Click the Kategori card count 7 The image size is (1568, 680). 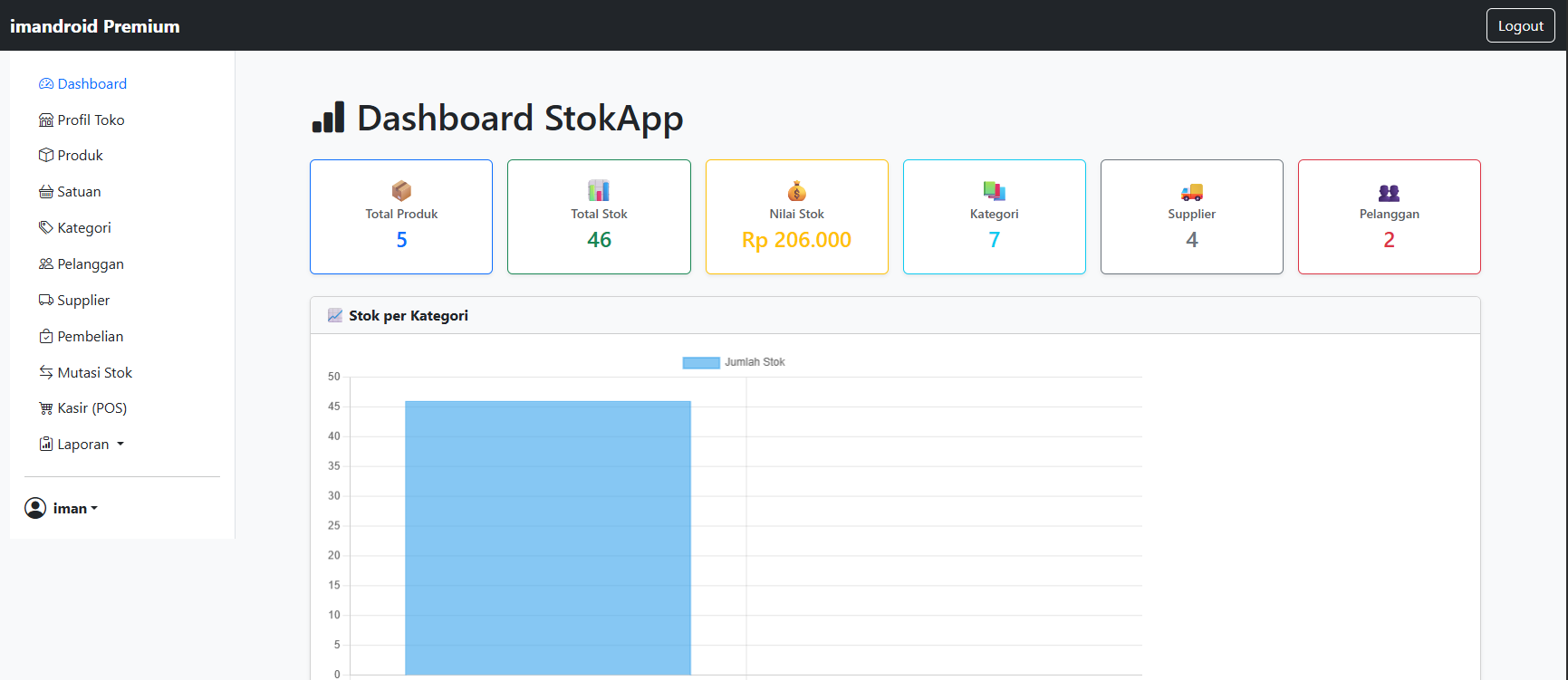[x=995, y=240]
